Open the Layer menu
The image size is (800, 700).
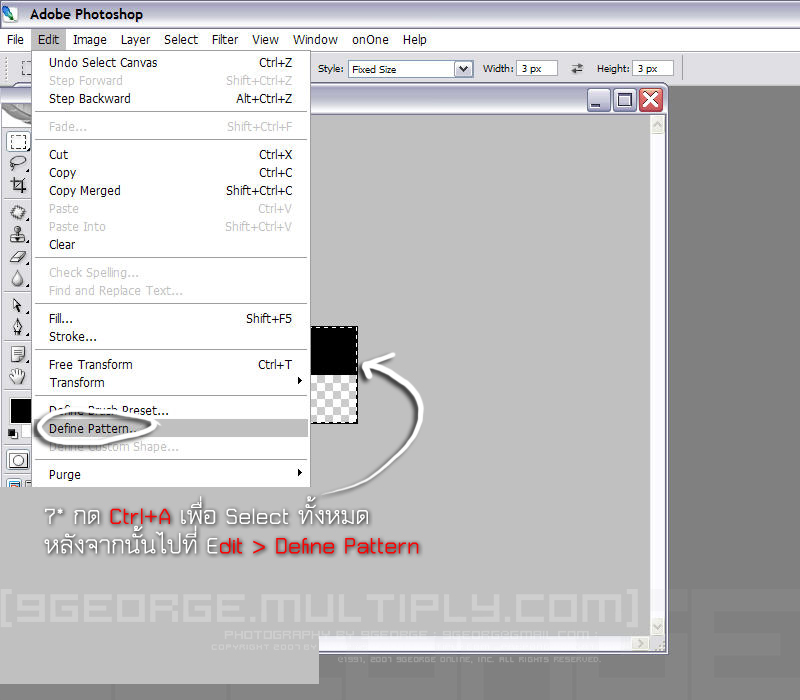[x=135, y=40]
